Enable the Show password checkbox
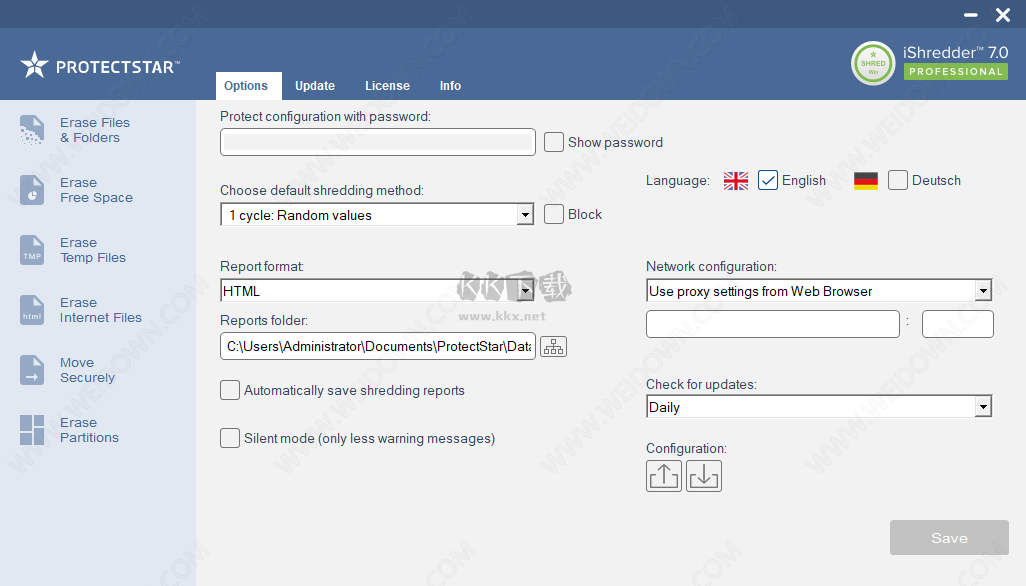The image size is (1026, 586). [554, 142]
